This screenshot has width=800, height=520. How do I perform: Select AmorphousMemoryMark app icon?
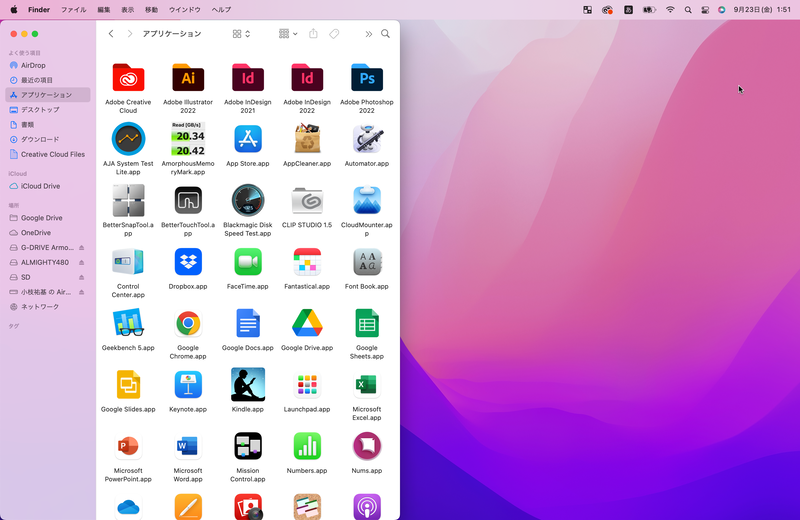[188, 139]
